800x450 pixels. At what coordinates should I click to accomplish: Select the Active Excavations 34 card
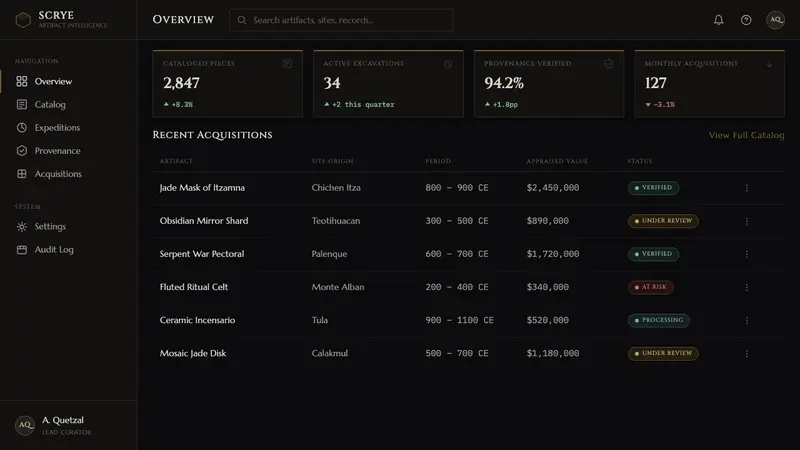pos(388,84)
